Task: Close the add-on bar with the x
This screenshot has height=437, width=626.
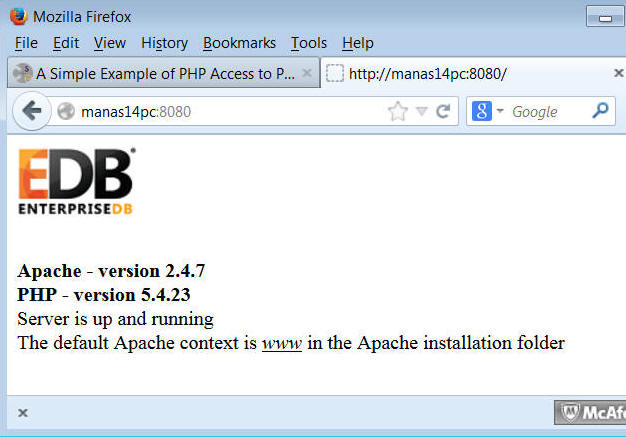Action: (x=23, y=413)
